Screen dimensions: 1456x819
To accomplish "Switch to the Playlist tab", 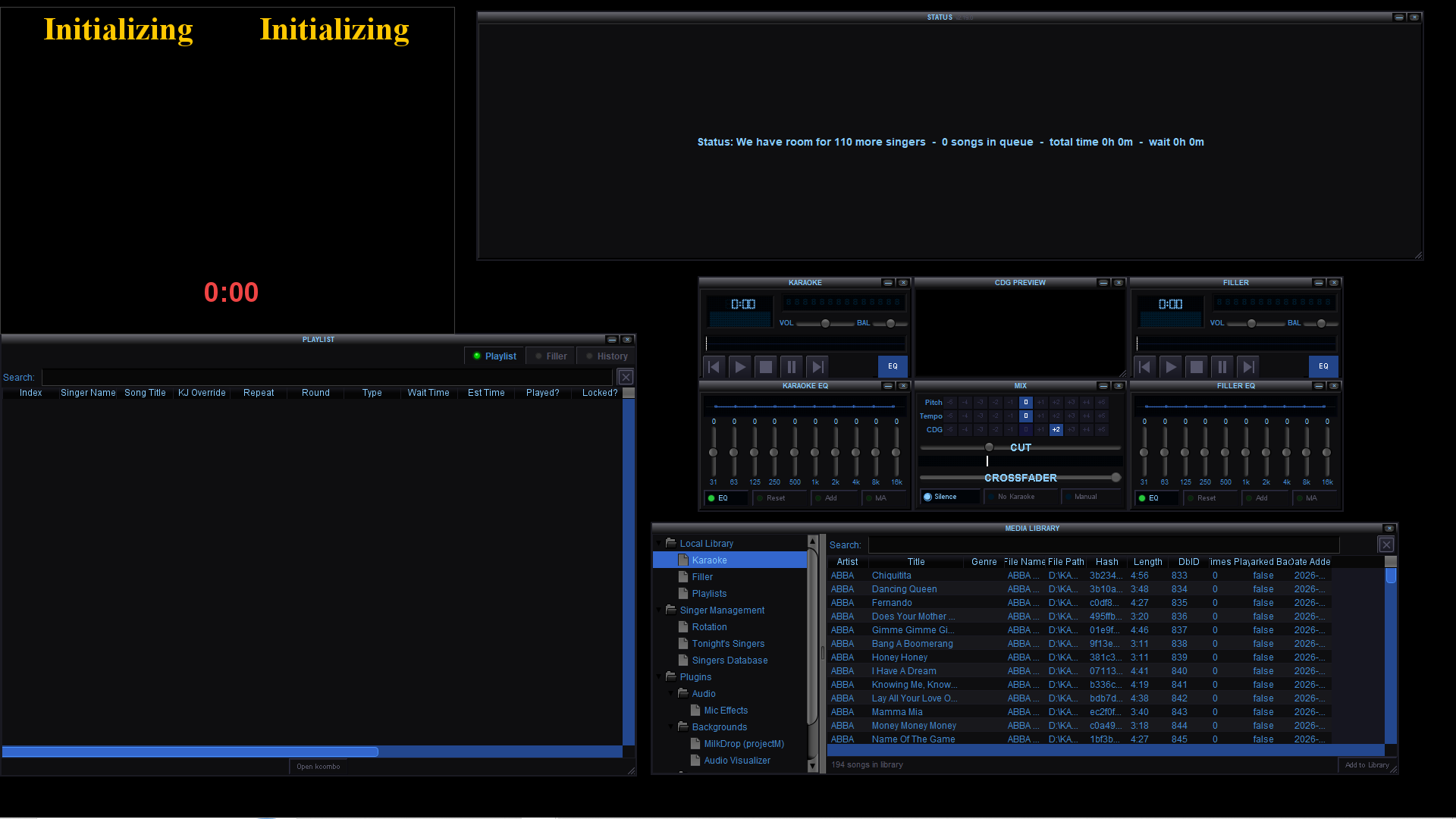I will point(494,356).
